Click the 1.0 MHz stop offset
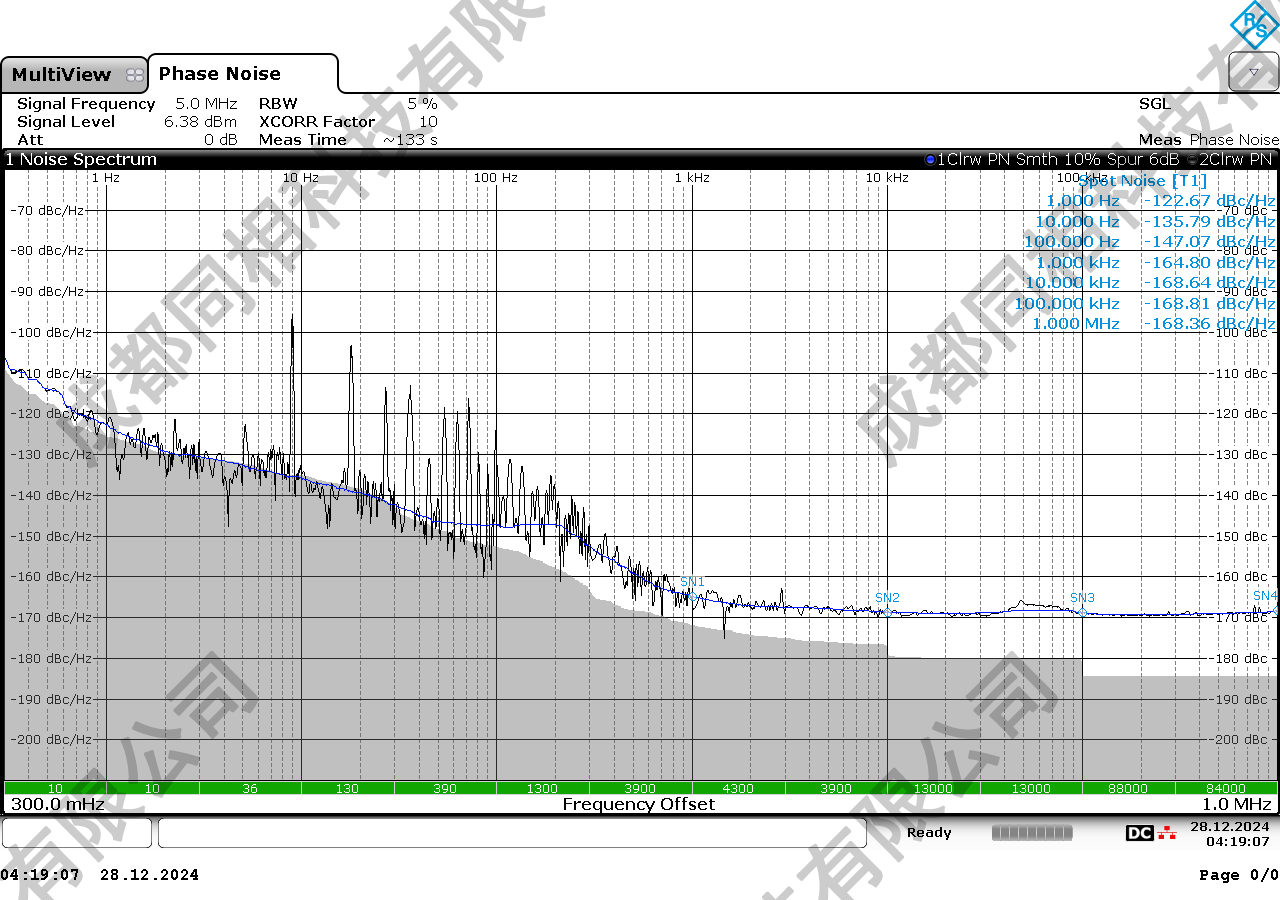Screen dimensions: 1280x900 [x=1236, y=804]
